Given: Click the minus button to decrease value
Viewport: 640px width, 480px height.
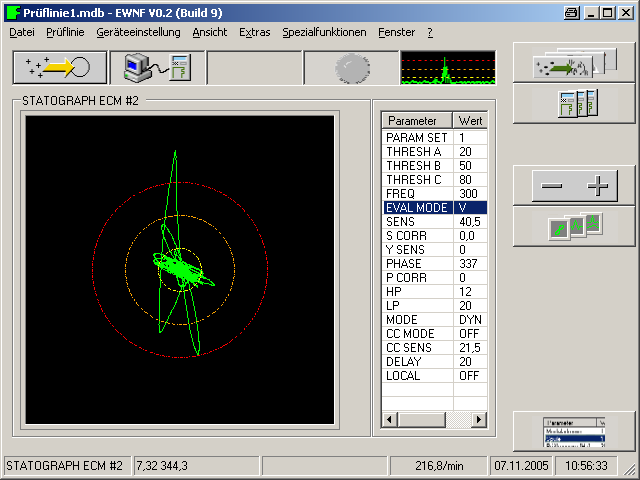Looking at the screenshot, I should 552,186.
